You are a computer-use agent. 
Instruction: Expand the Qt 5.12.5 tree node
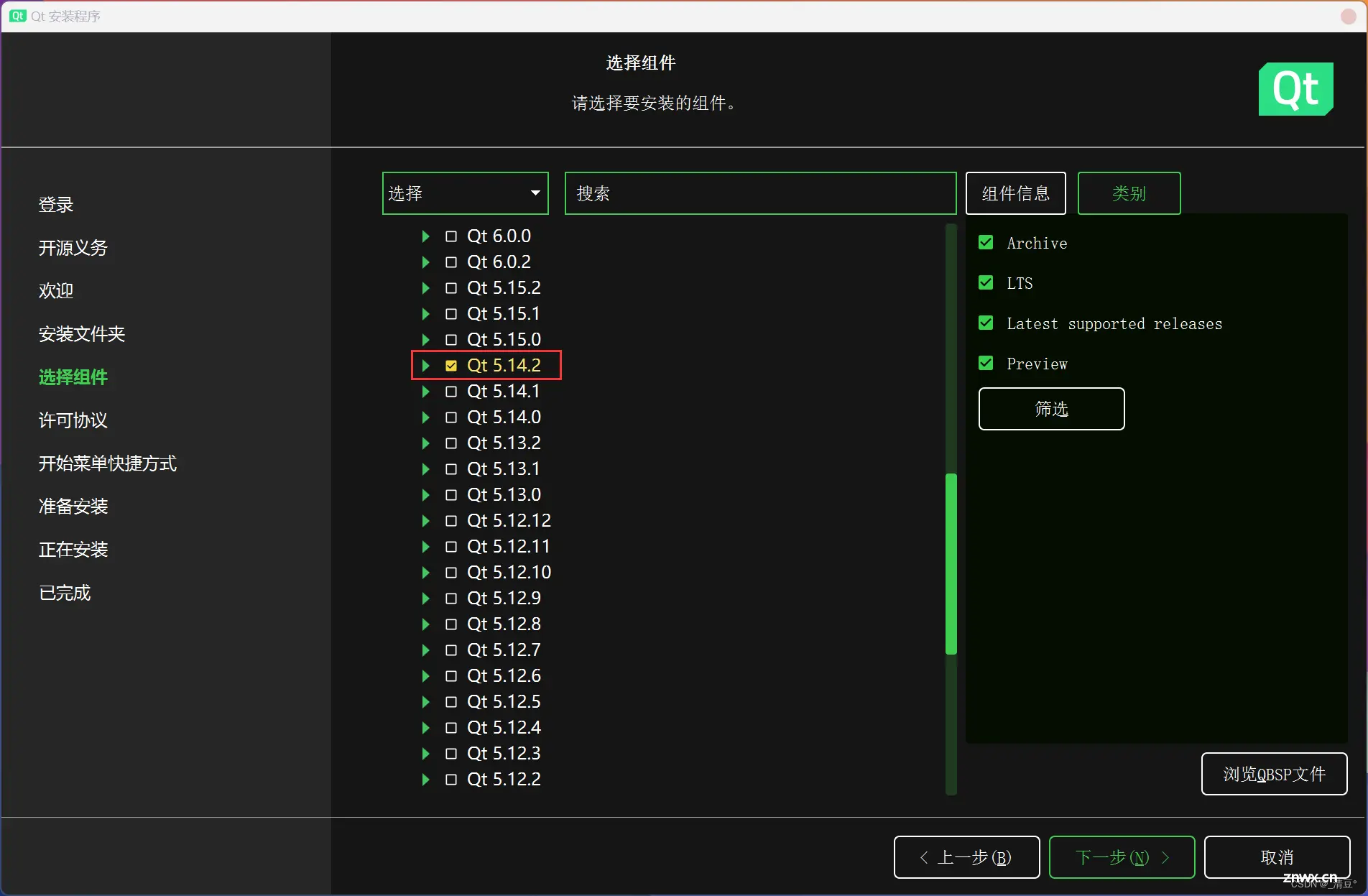[425, 702]
